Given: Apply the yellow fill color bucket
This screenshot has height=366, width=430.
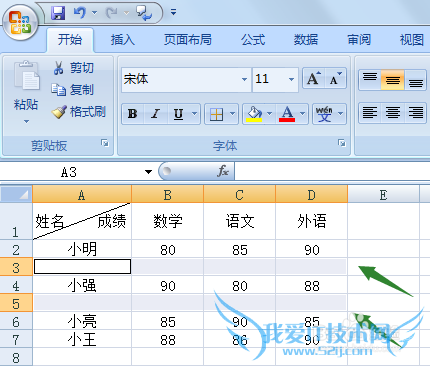Looking at the screenshot, I should (x=254, y=114).
